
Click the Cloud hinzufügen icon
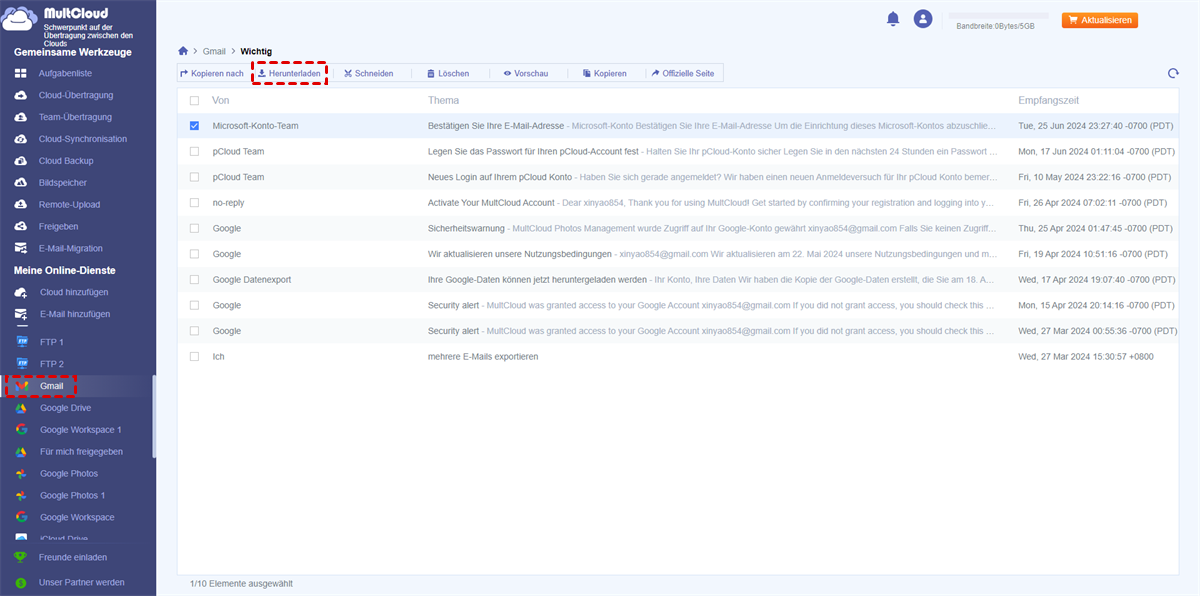(x=20, y=292)
